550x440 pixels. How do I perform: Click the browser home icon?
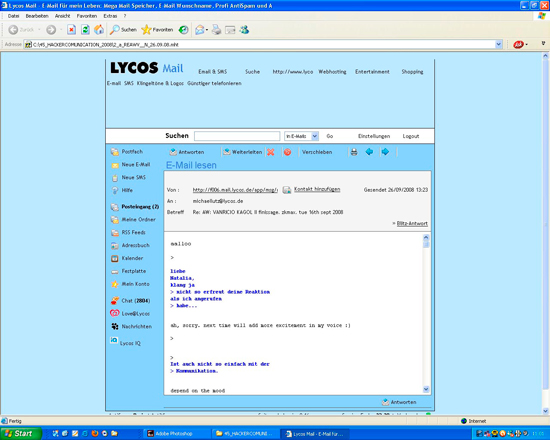coord(99,30)
